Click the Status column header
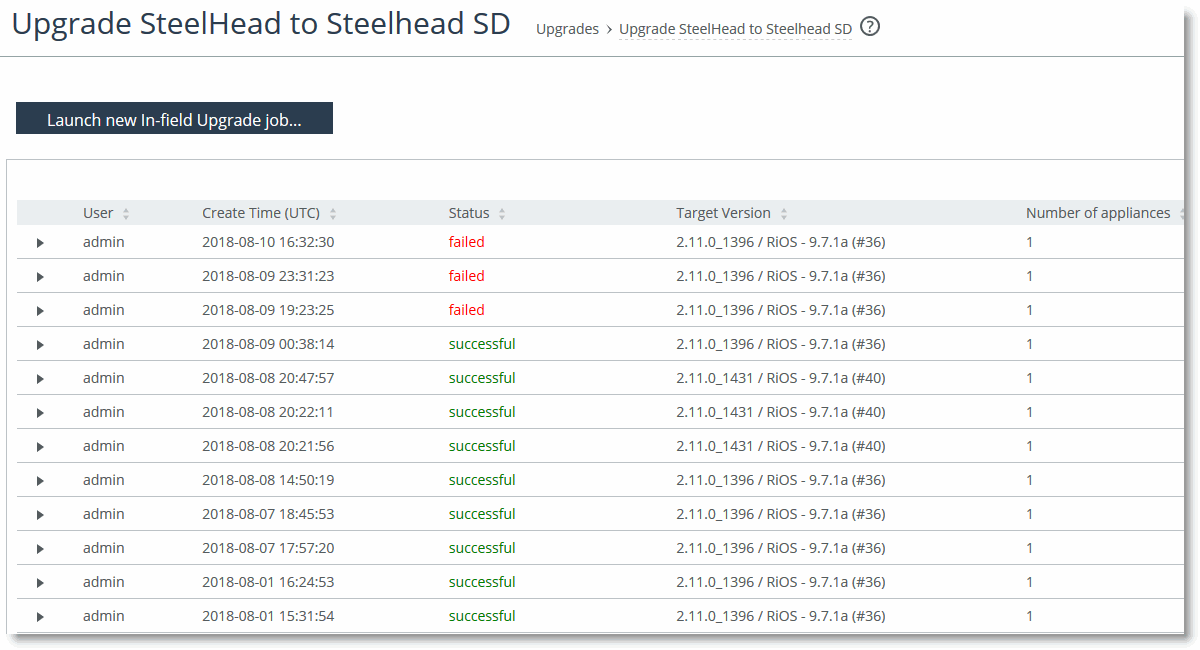Screen dimensions: 1200x650 pos(469,213)
